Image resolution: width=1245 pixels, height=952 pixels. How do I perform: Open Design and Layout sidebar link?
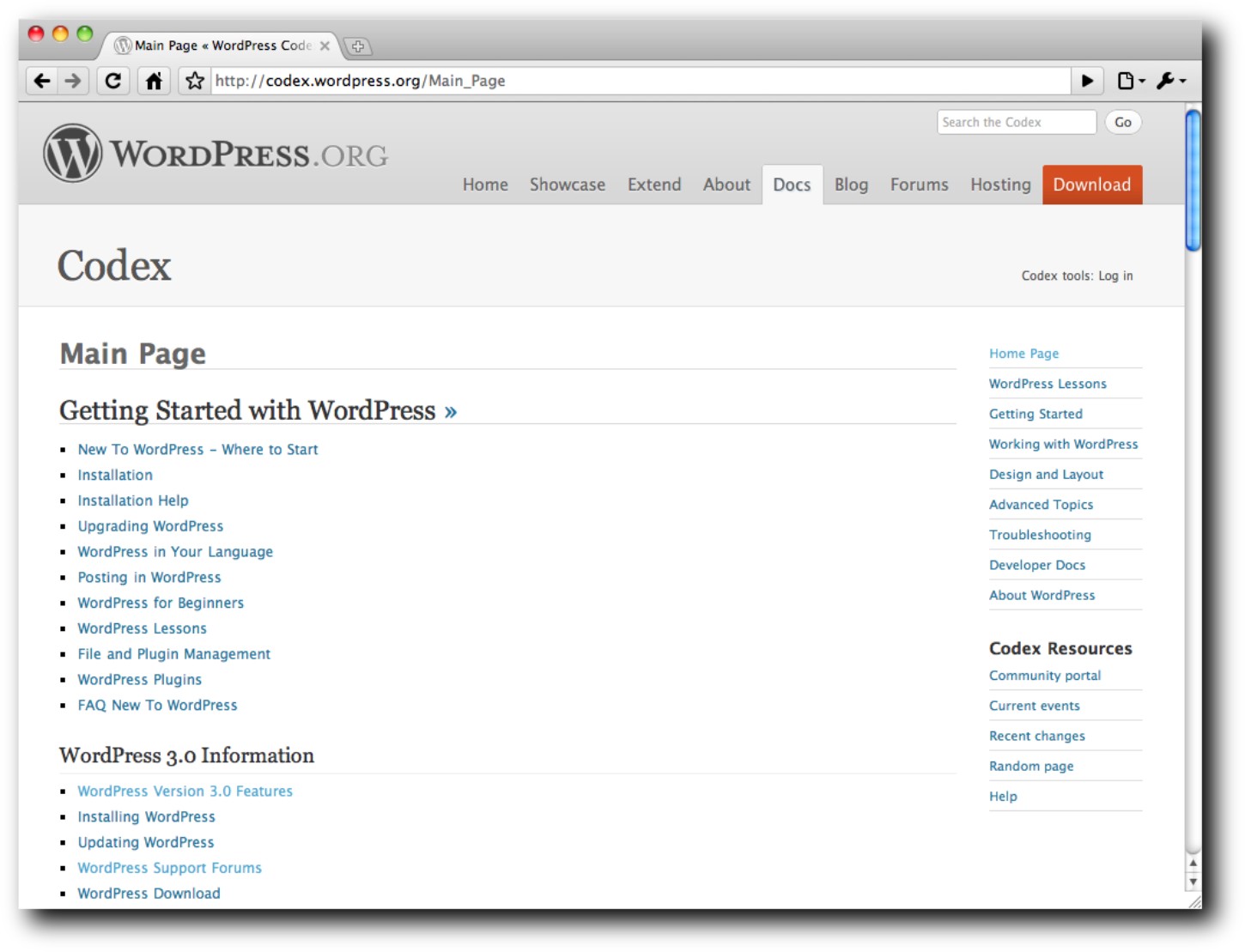click(x=1046, y=475)
